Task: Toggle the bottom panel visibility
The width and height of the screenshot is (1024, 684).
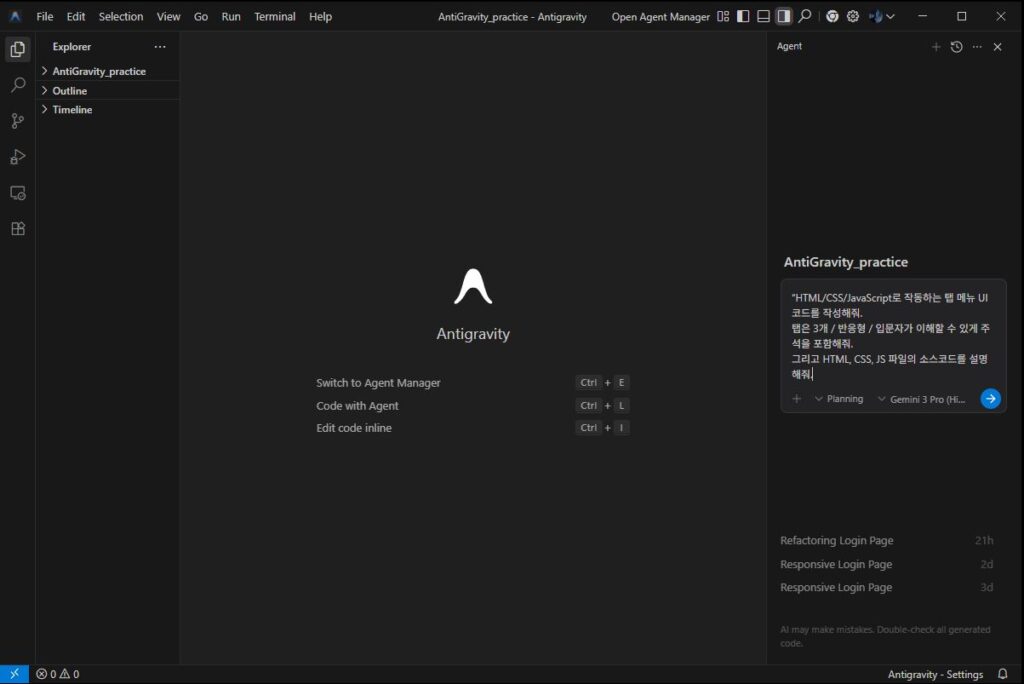Action: click(762, 16)
